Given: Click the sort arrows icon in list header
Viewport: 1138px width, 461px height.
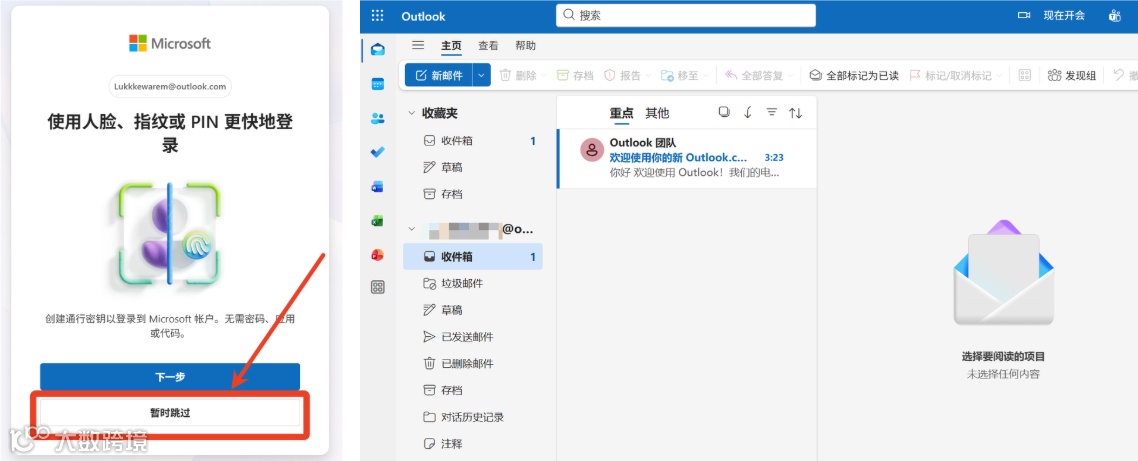Looking at the screenshot, I should click(x=795, y=113).
